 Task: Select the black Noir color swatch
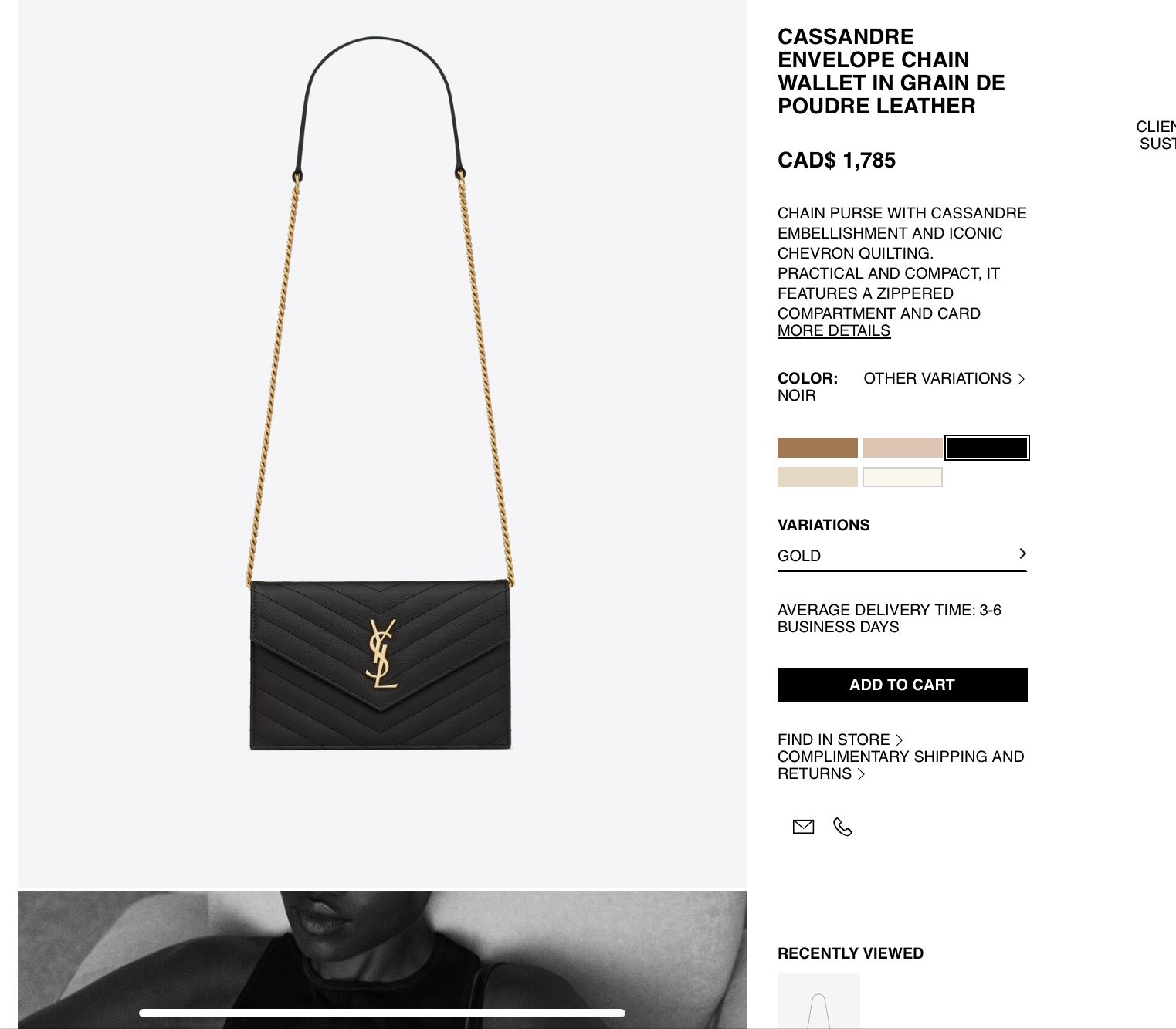click(x=987, y=448)
